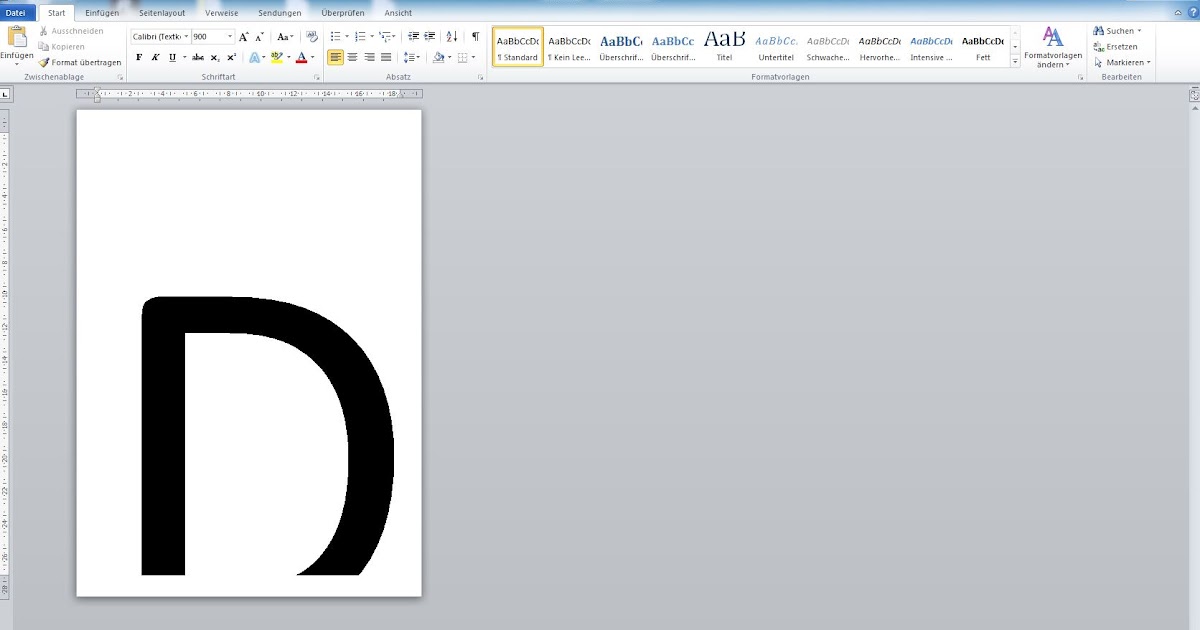
Task: Toggle justified text alignment
Action: pos(386,58)
